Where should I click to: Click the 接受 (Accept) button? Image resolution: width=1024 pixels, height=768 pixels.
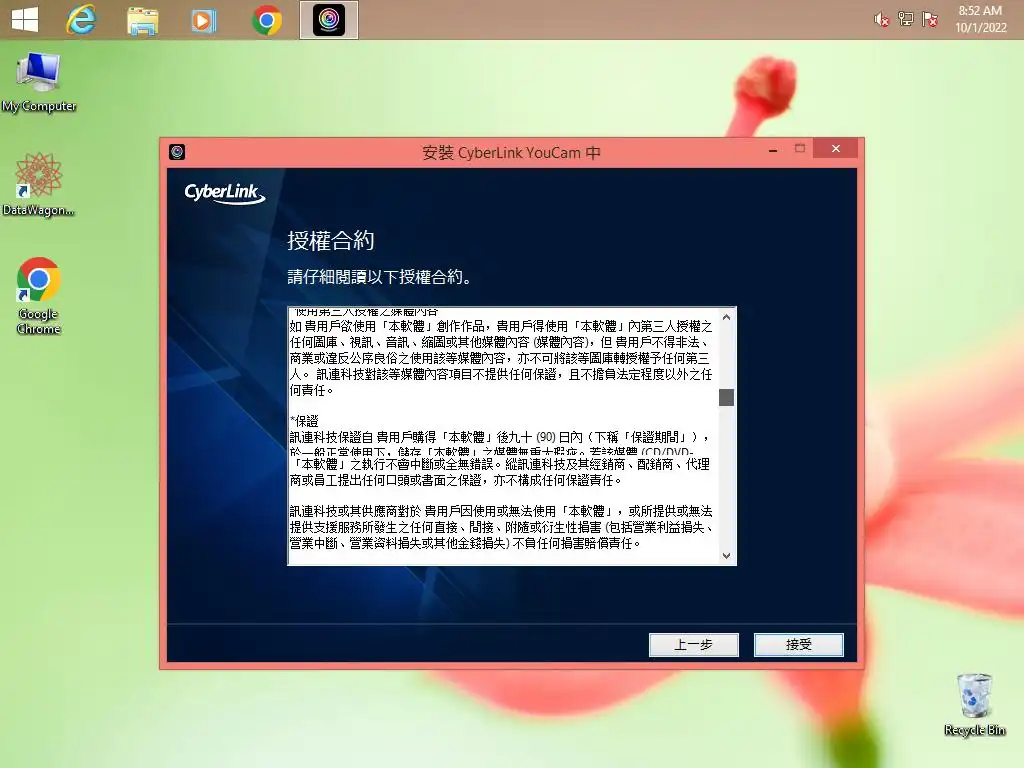798,645
